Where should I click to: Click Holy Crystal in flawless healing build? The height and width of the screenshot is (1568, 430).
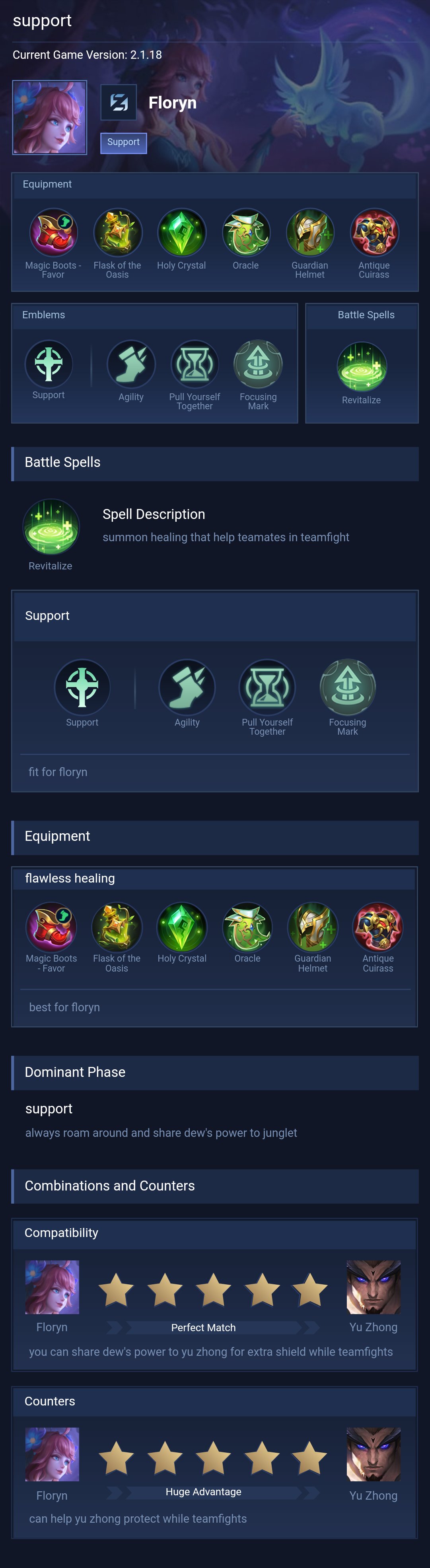click(x=182, y=927)
